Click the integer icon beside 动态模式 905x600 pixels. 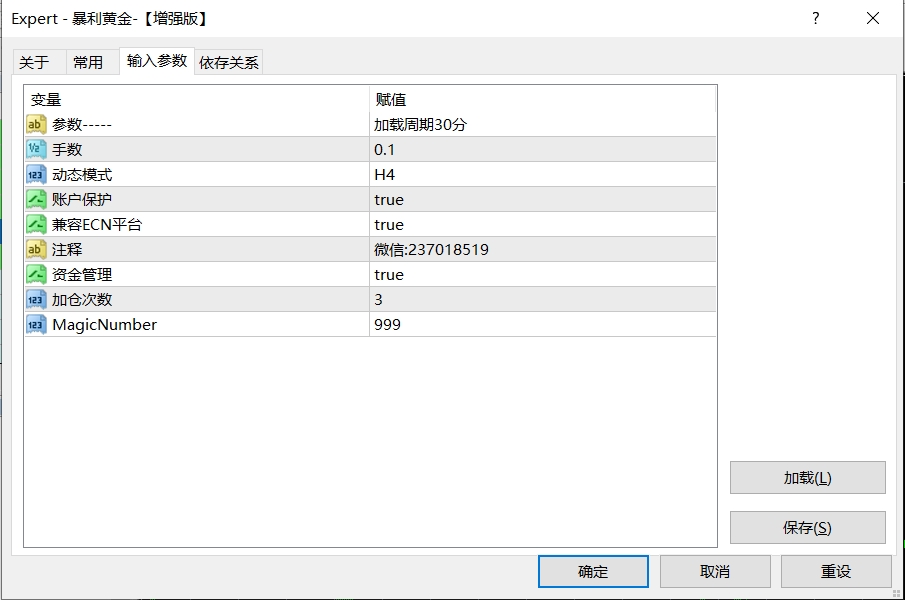pos(36,175)
